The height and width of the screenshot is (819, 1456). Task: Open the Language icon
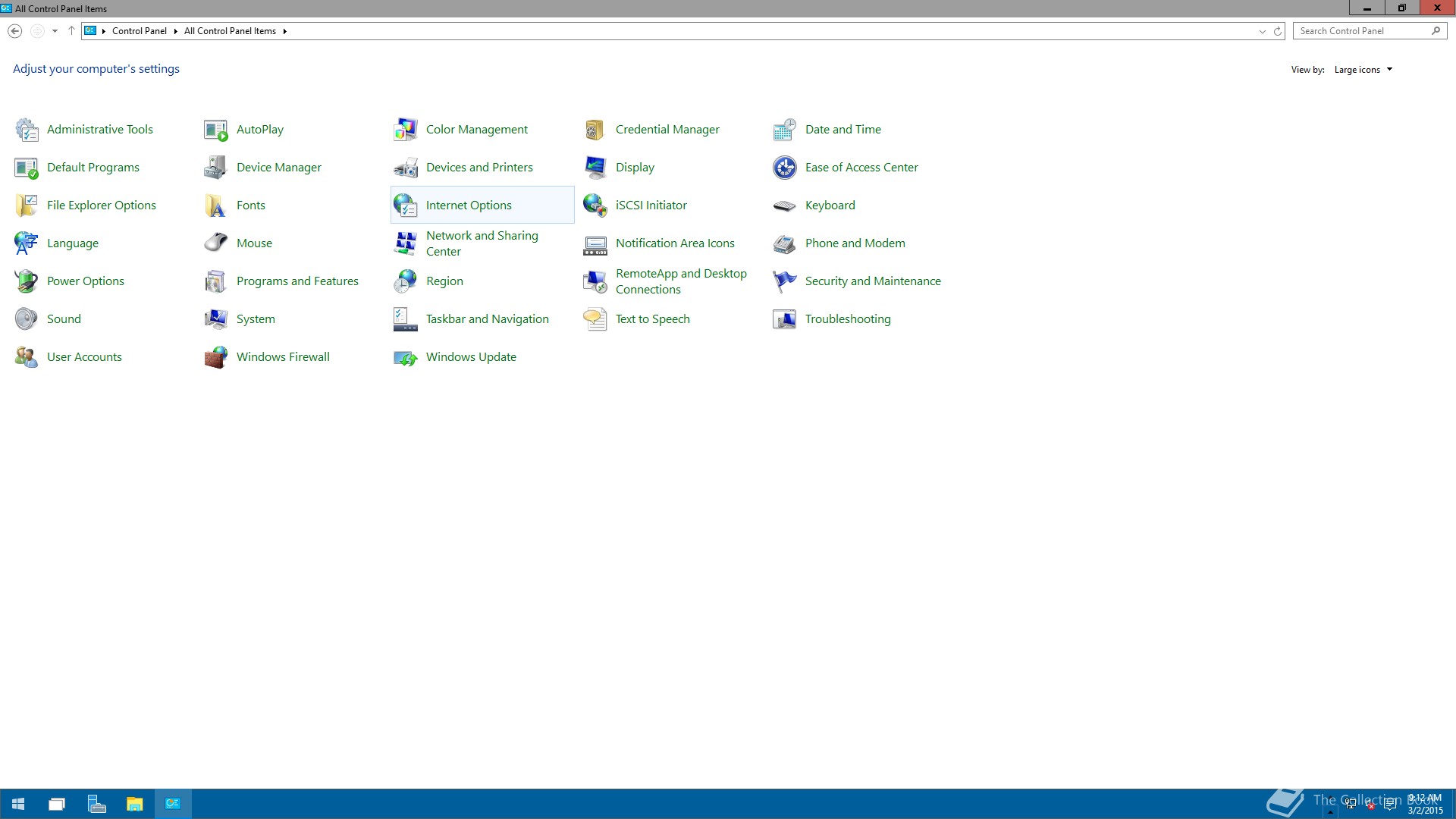(x=27, y=243)
